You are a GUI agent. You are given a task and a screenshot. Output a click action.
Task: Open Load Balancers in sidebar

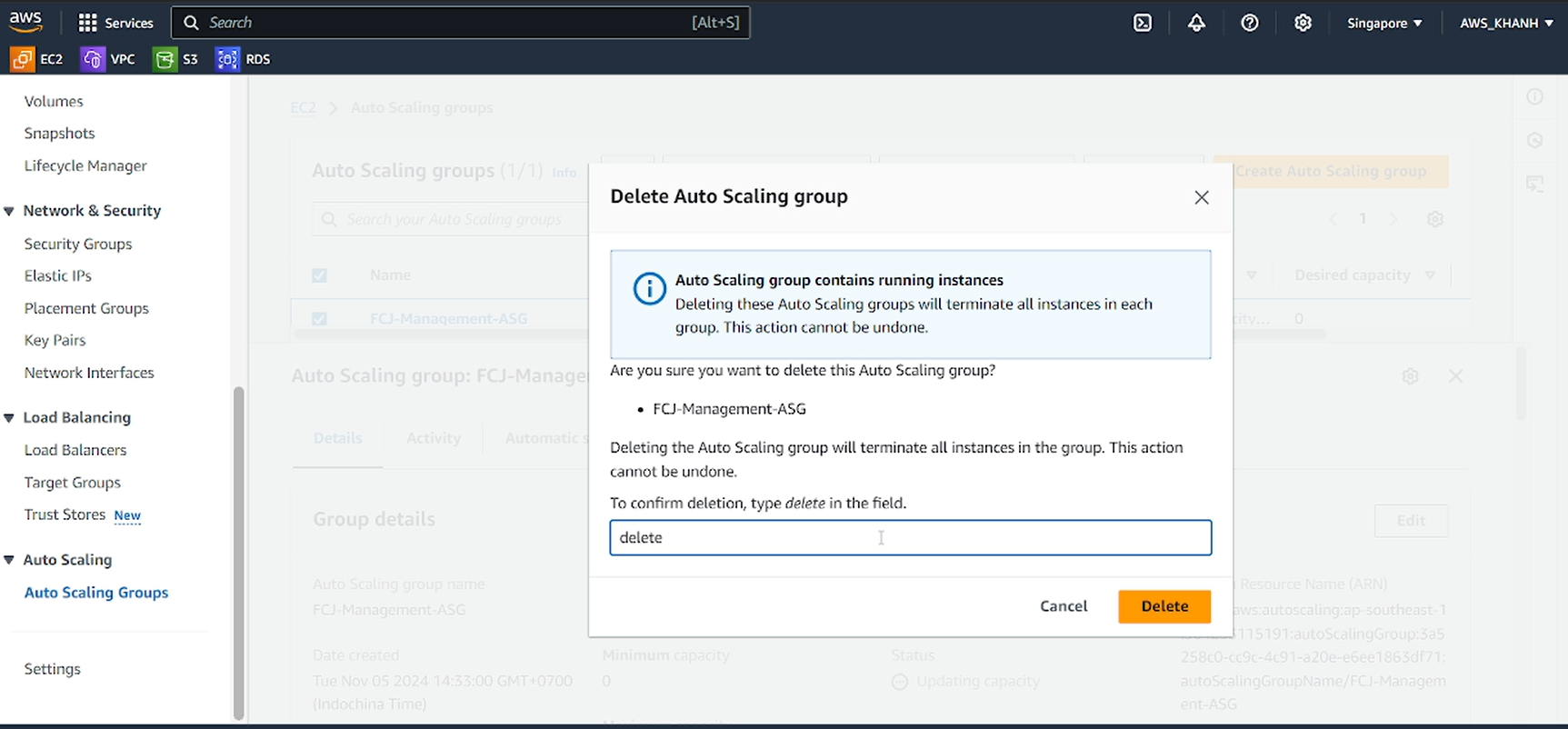pyautogui.click(x=75, y=450)
